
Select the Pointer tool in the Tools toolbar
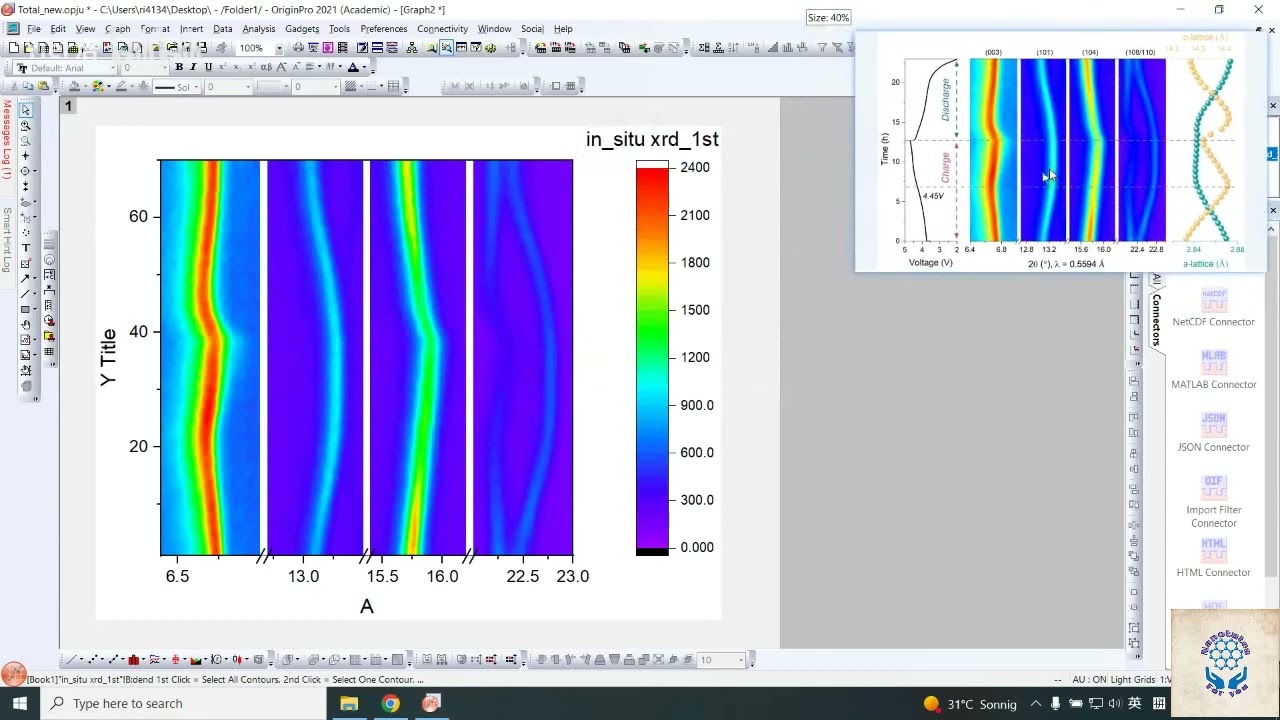[26, 110]
